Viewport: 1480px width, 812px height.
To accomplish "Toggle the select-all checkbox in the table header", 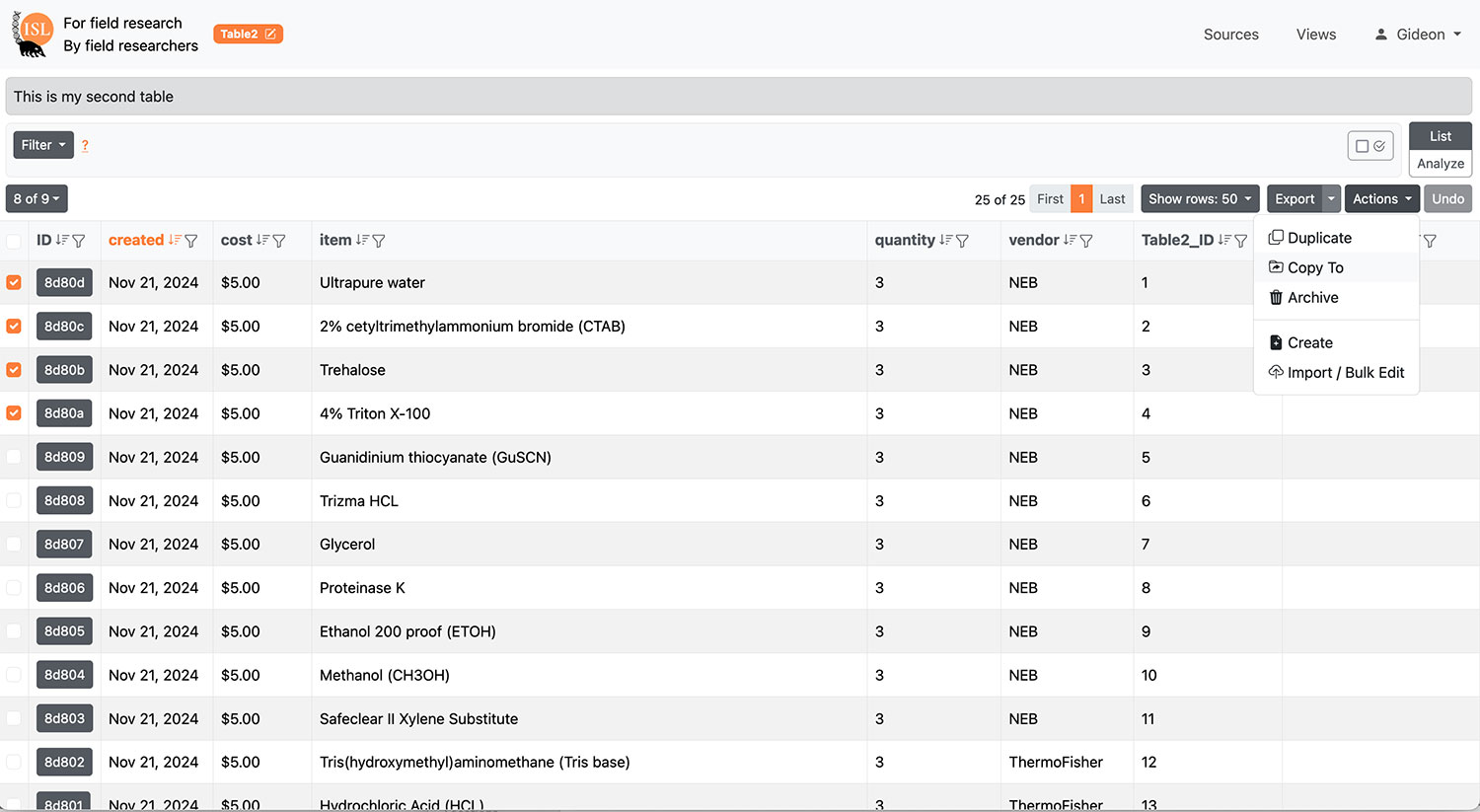I will (x=14, y=241).
